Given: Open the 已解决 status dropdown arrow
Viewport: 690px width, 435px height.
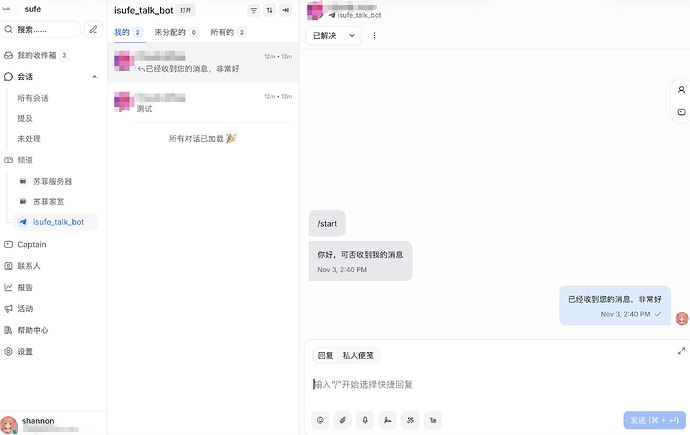Looking at the screenshot, I should [352, 36].
